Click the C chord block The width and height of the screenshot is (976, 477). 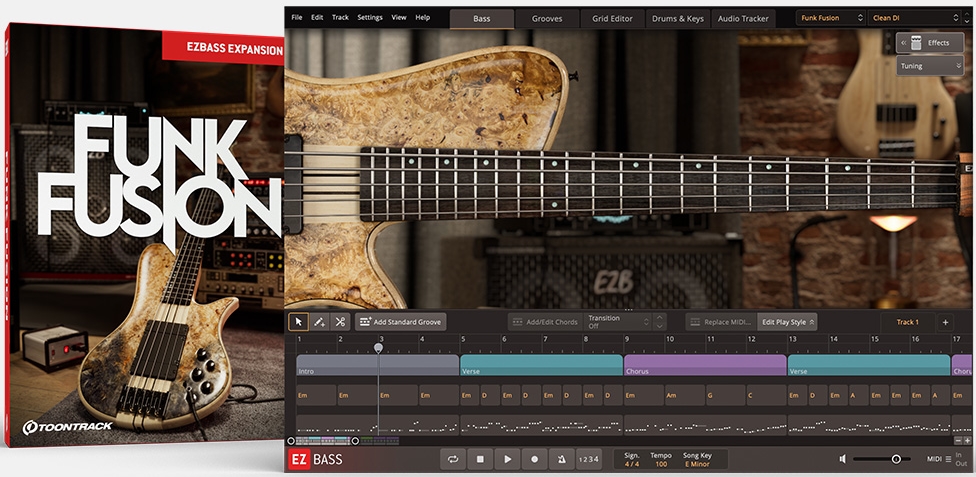pos(766,395)
